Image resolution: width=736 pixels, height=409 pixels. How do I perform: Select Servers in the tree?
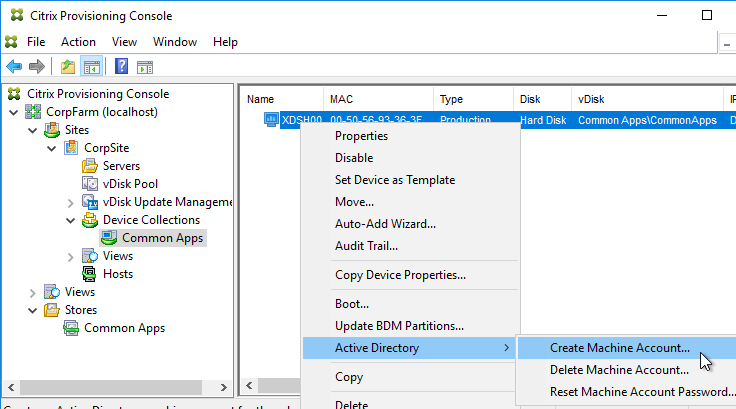click(x=121, y=166)
